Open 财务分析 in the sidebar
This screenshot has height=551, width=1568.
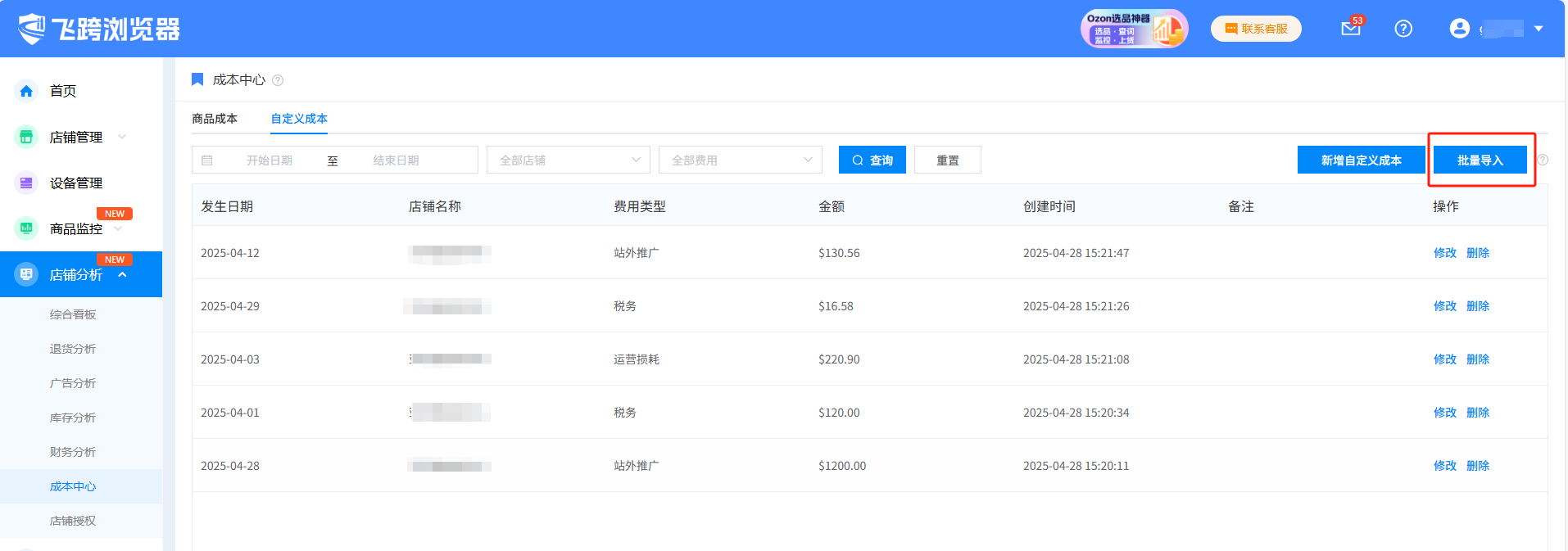(x=73, y=452)
